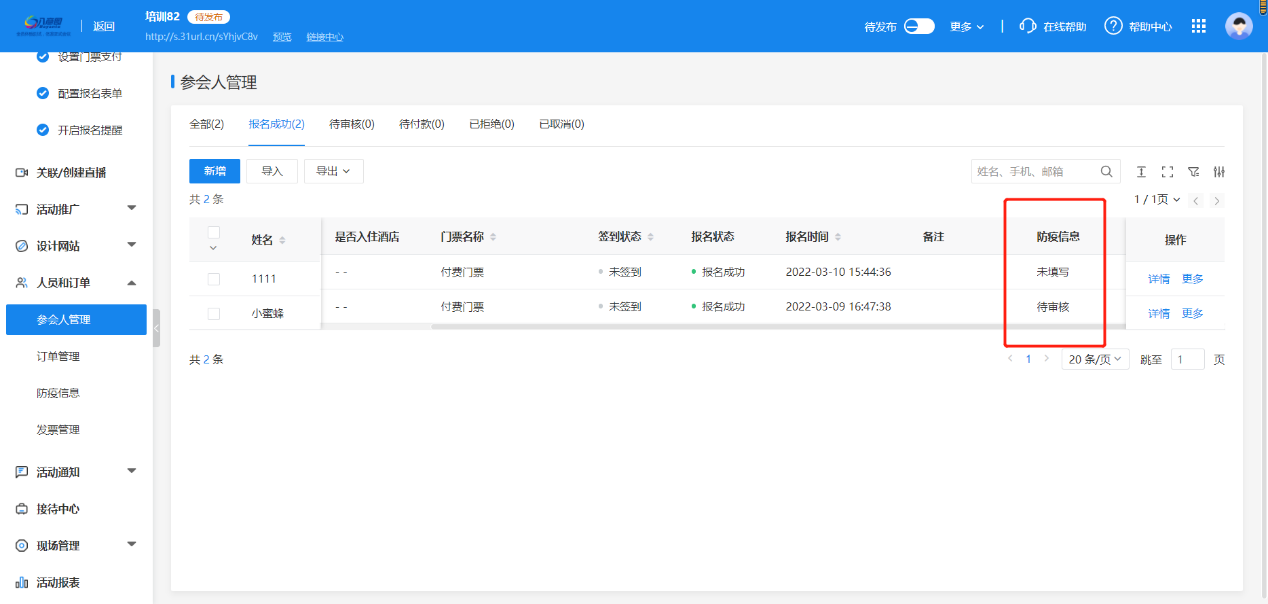The image size is (1268, 604).
Task: Click the 活动通知 message icon
Action: pyautogui.click(x=22, y=472)
